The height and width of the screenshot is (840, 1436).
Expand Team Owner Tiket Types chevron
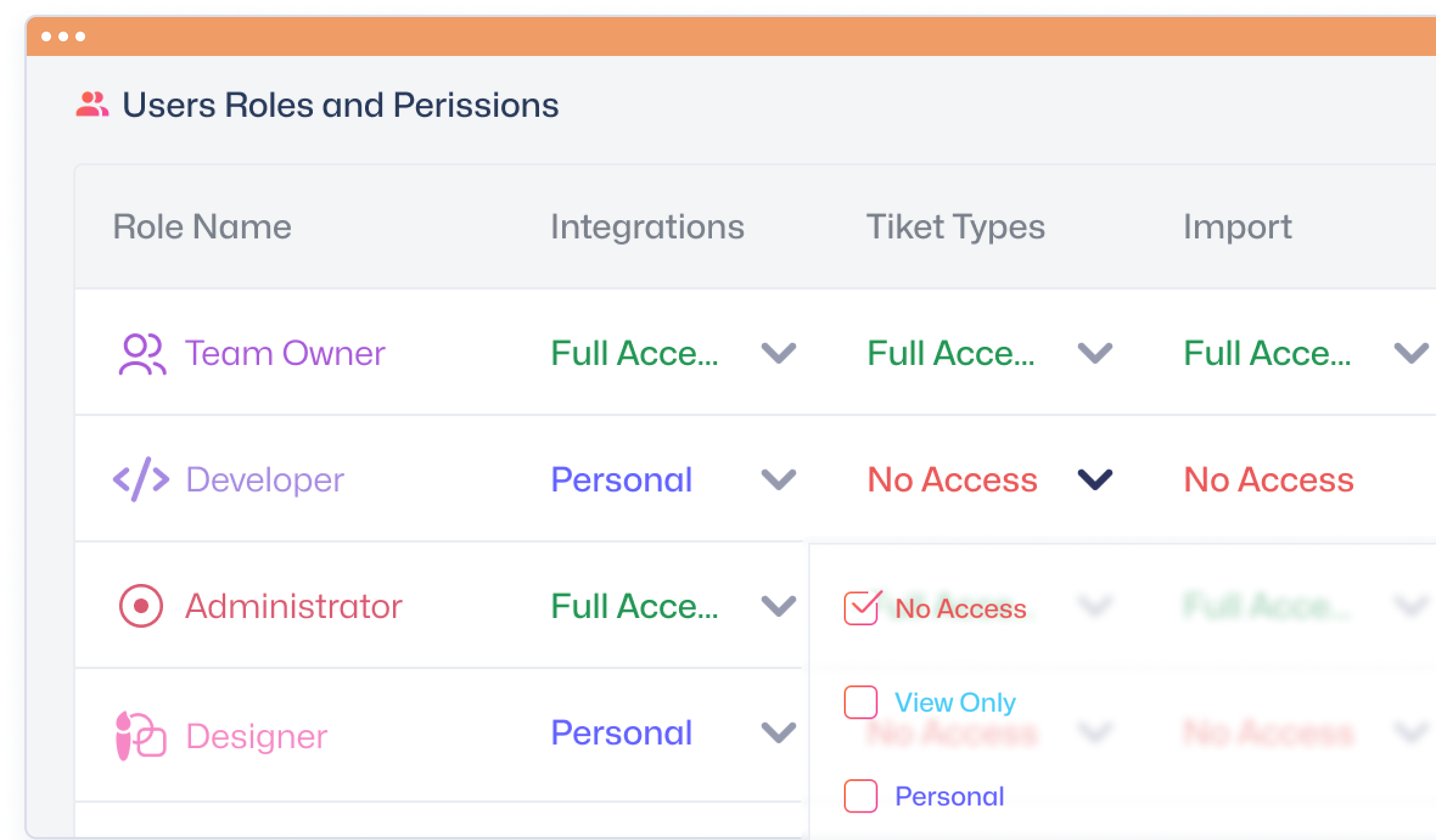1095,353
